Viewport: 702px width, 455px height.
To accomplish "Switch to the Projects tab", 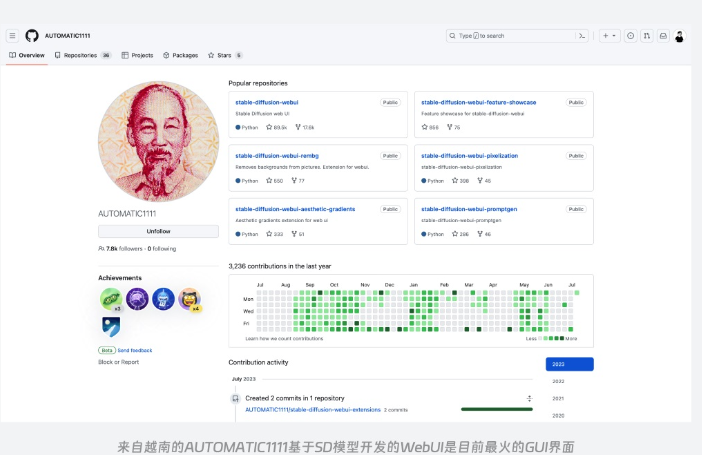I will click(137, 56).
